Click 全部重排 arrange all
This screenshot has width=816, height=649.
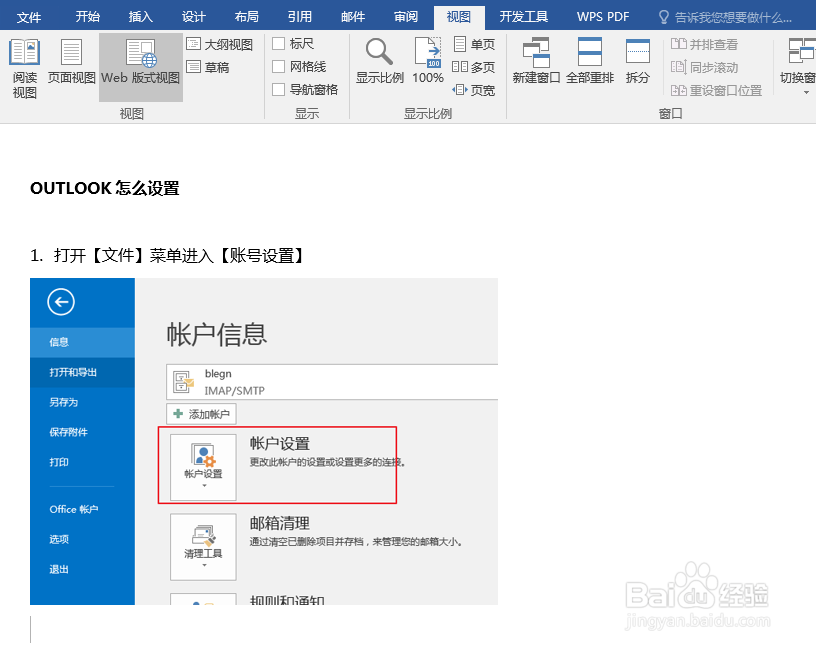[590, 61]
